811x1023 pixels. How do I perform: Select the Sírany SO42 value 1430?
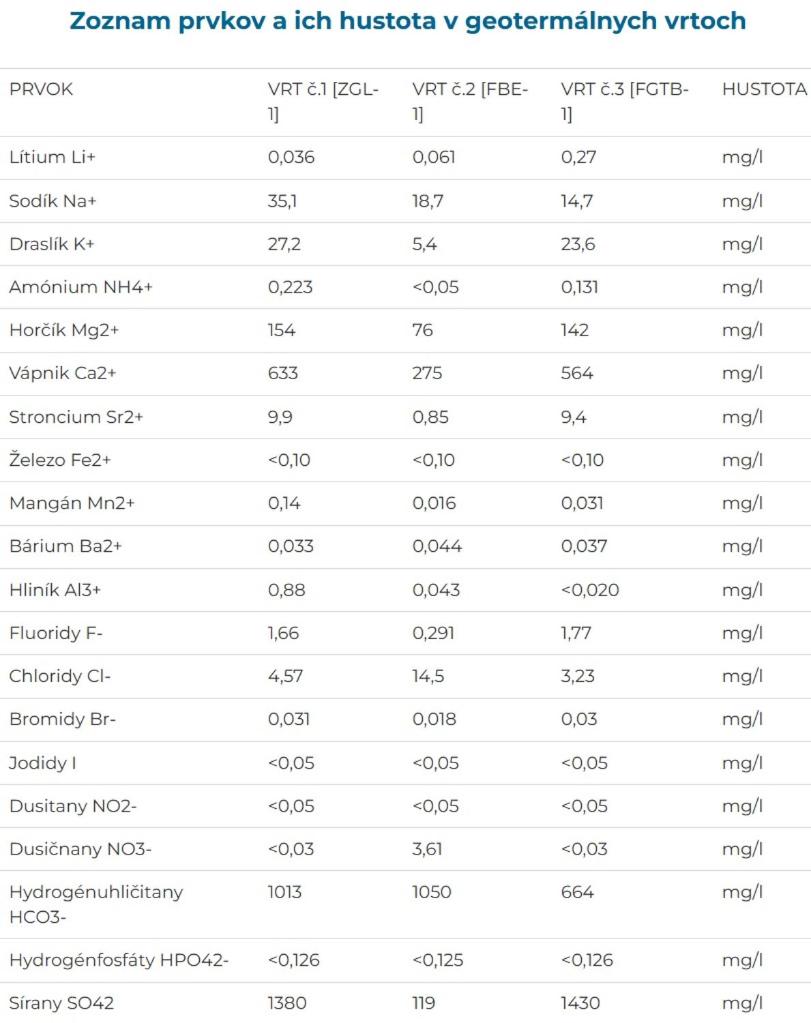coord(580,1003)
